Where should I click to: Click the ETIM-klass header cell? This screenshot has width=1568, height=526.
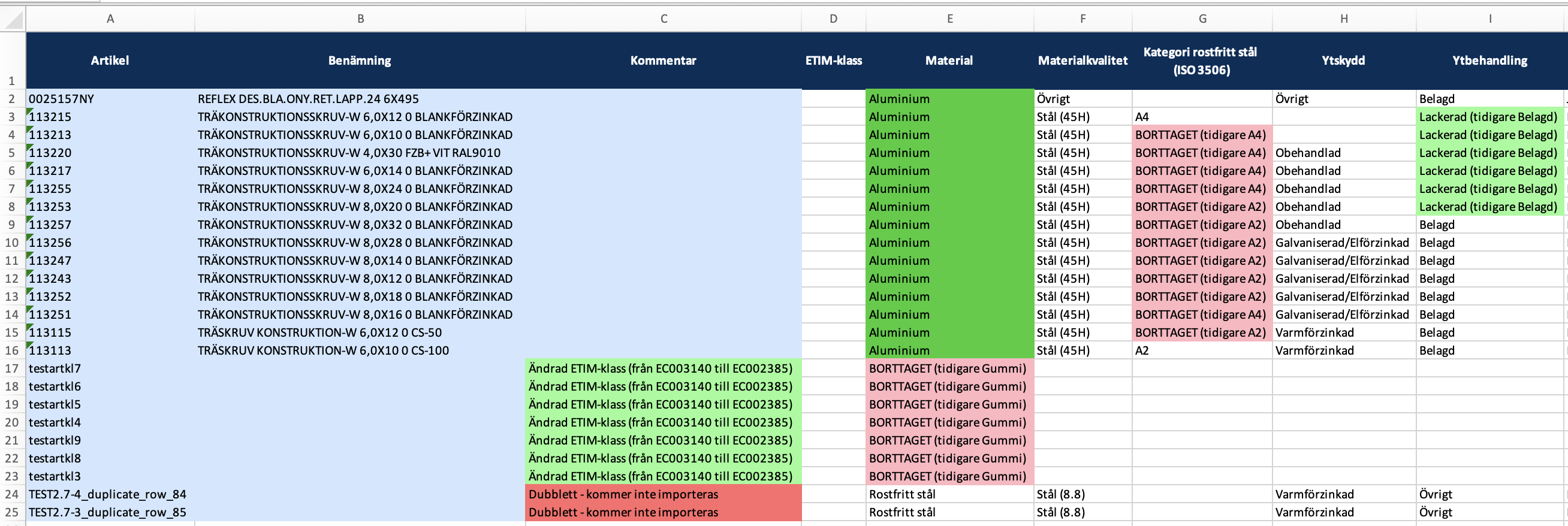click(833, 60)
